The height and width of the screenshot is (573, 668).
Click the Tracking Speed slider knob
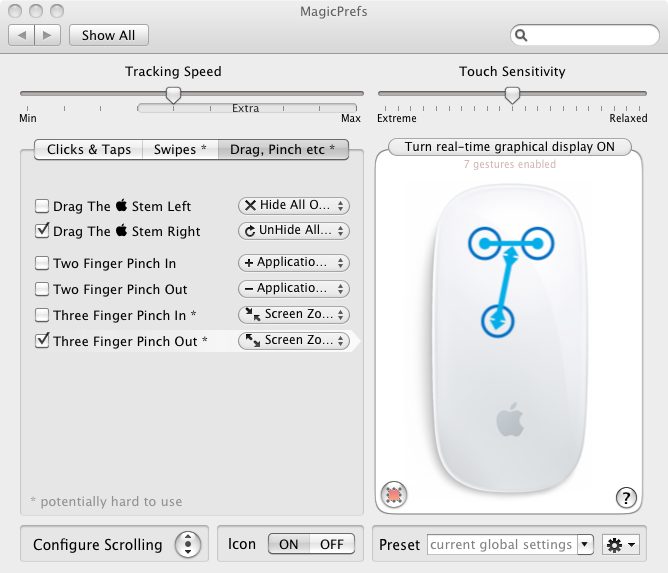pyautogui.click(x=173, y=95)
